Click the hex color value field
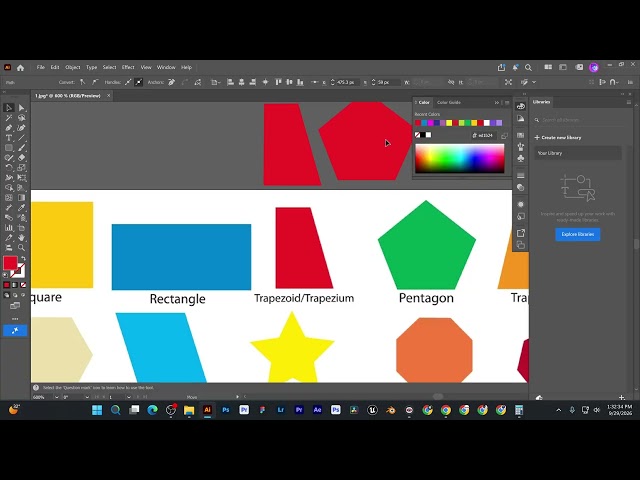 click(485, 136)
